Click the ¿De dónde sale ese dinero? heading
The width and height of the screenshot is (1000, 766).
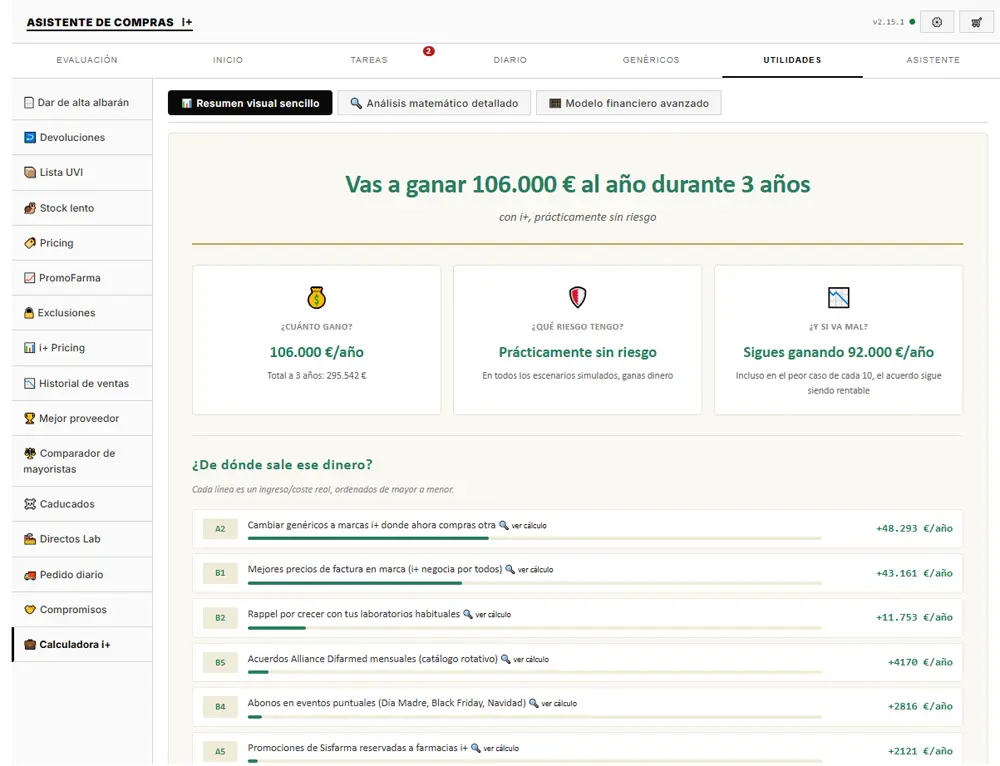point(282,465)
